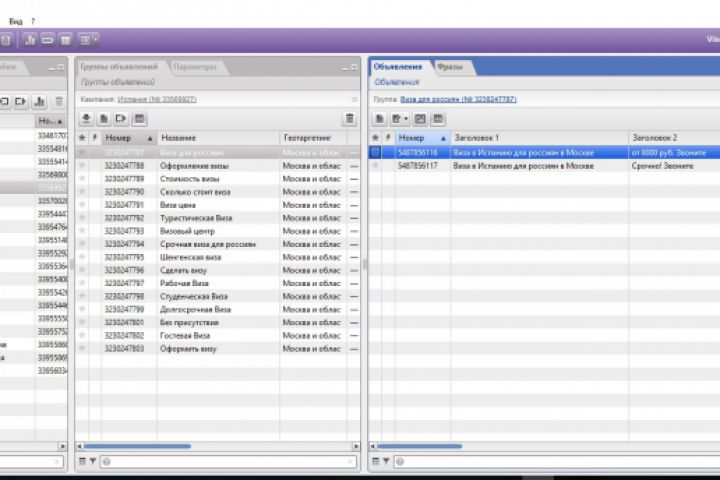Screen dimensions: 720x480
Task: Open the group link Виза для россиян
Action: click(458, 100)
